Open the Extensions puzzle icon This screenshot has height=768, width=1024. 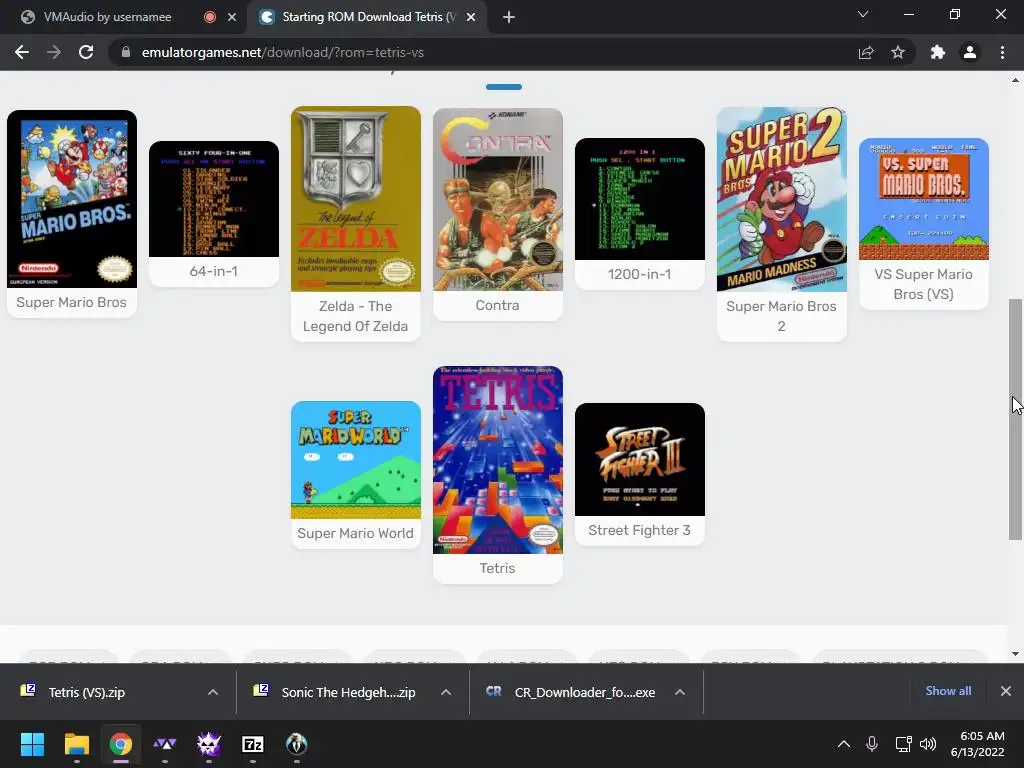(x=938, y=52)
